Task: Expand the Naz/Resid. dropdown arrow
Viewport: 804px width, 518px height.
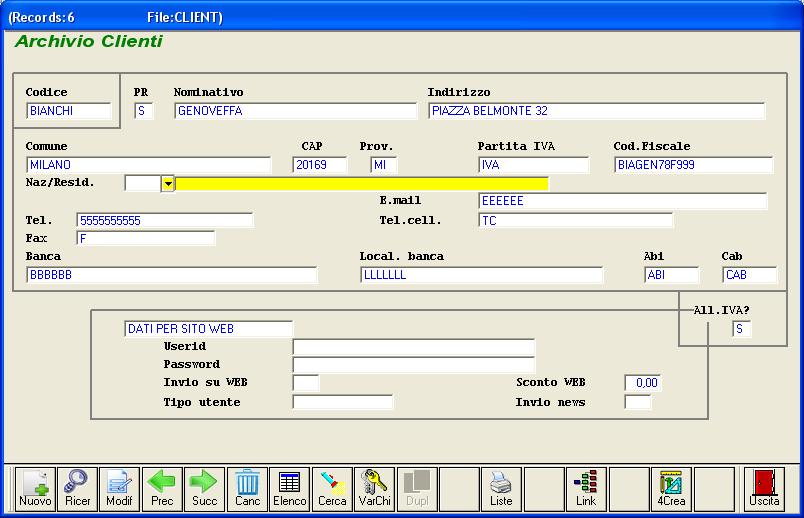Action: [x=168, y=184]
